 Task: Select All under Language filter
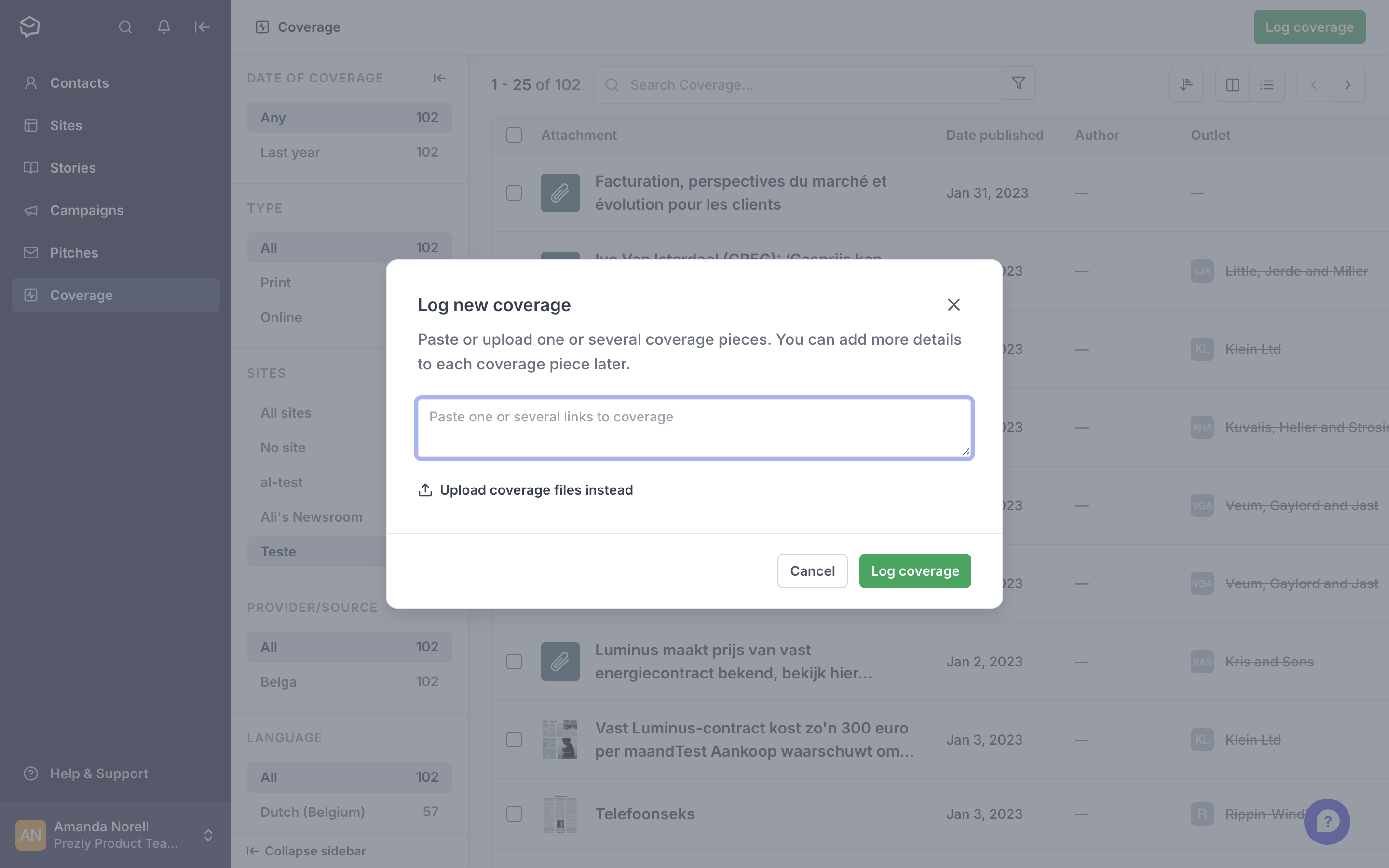tap(350, 777)
